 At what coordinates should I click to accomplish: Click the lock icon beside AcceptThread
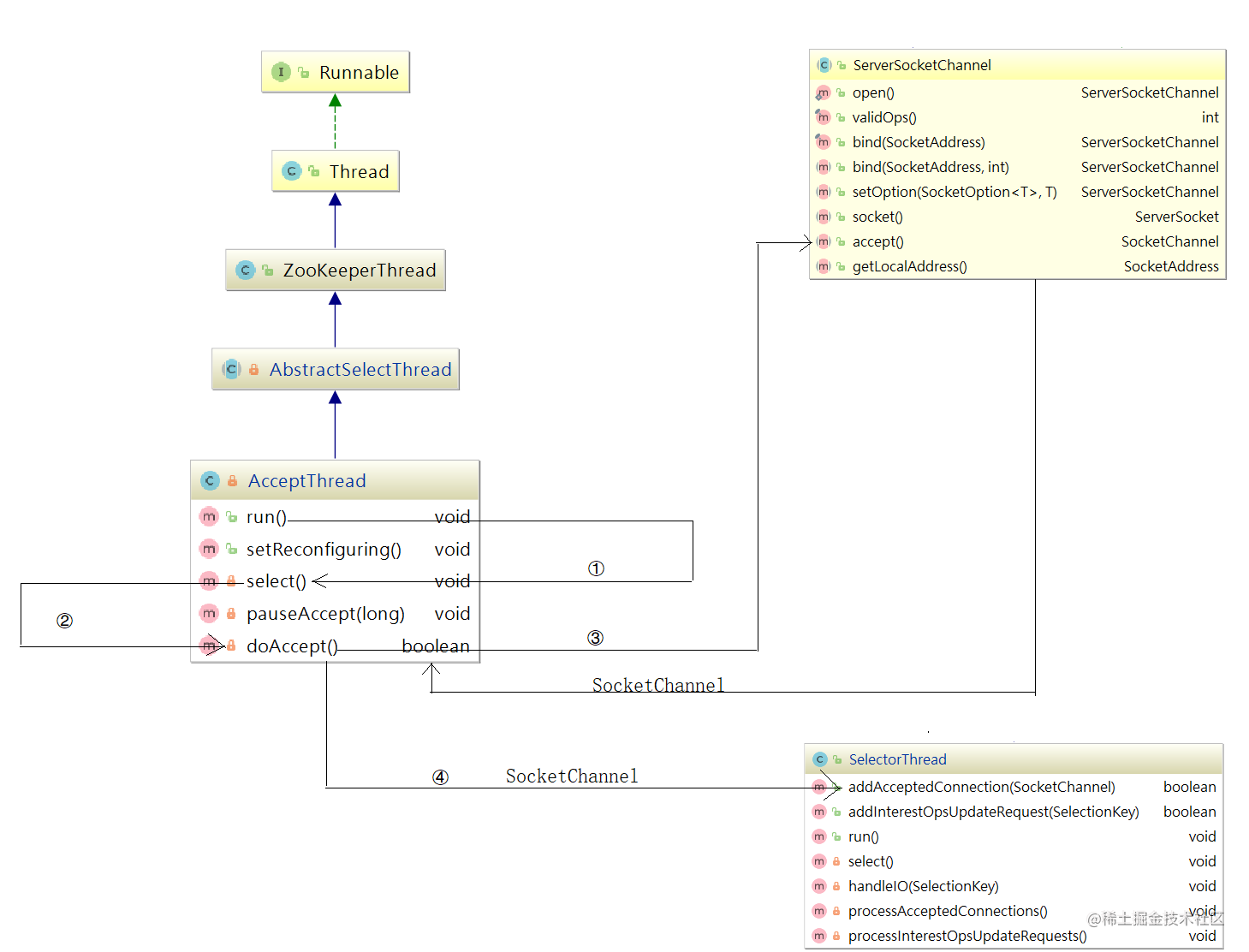click(232, 481)
